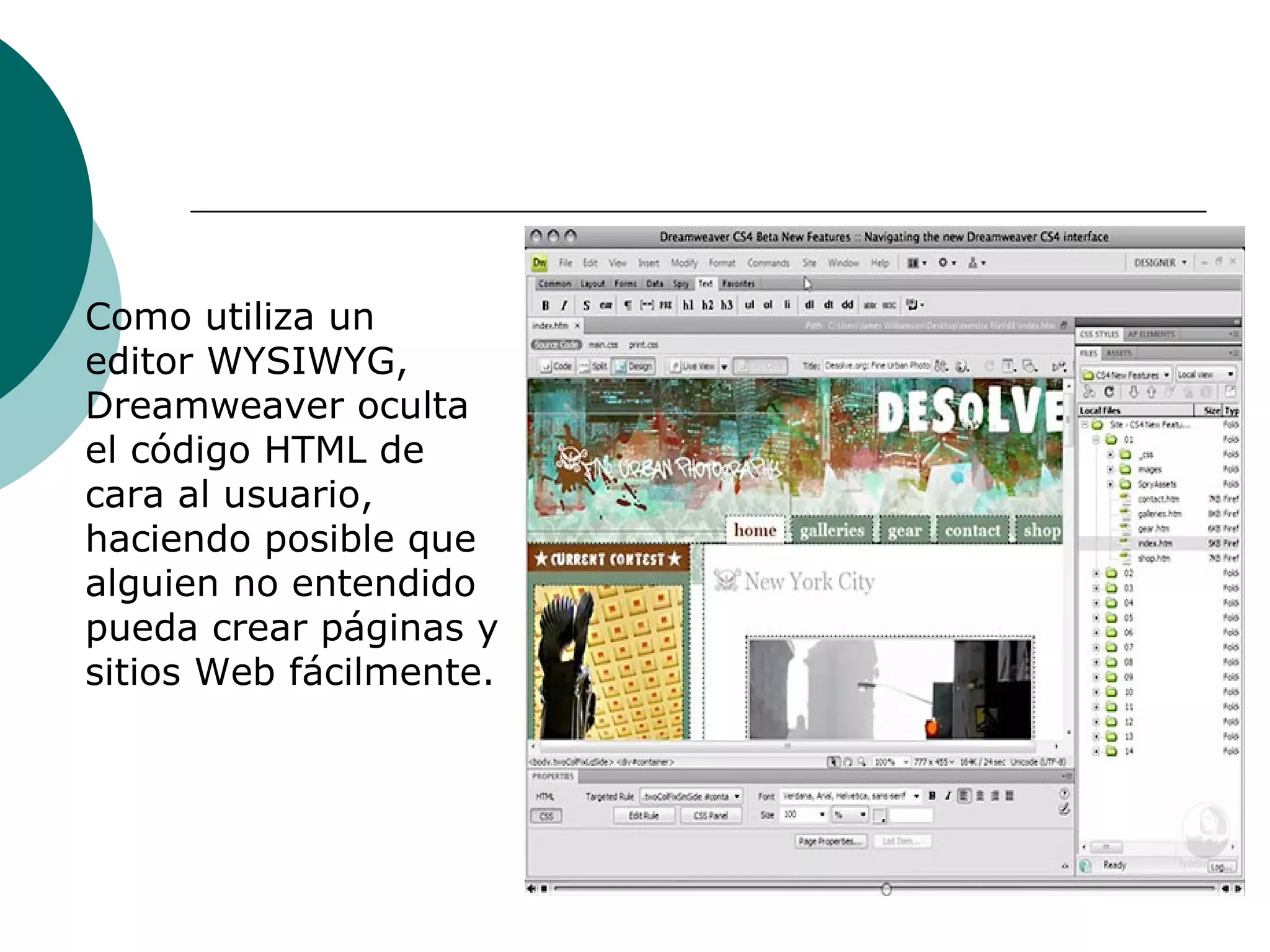Open the File menu
Image resolution: width=1270 pixels, height=952 pixels.
(565, 263)
